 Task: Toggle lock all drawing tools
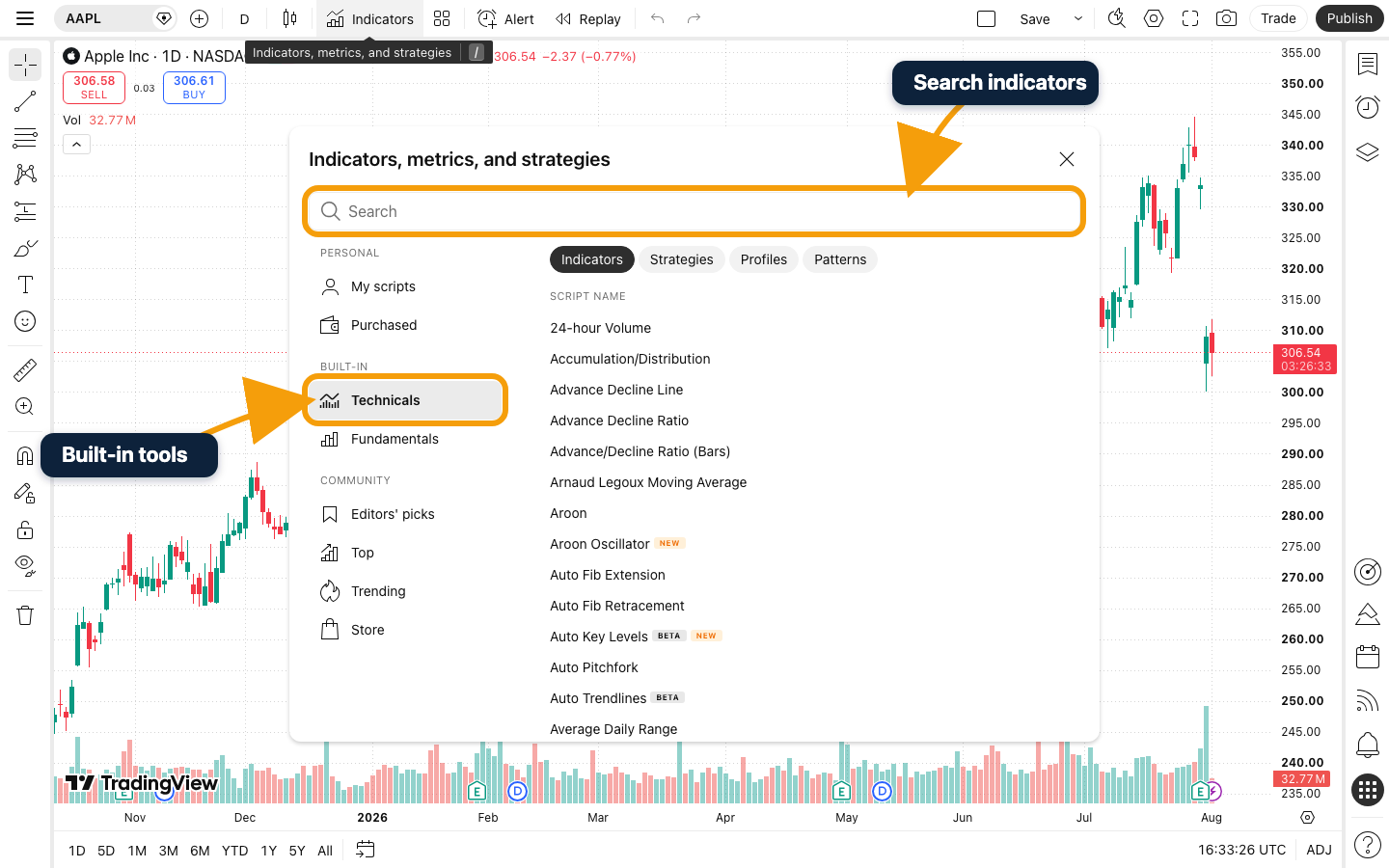(x=25, y=529)
